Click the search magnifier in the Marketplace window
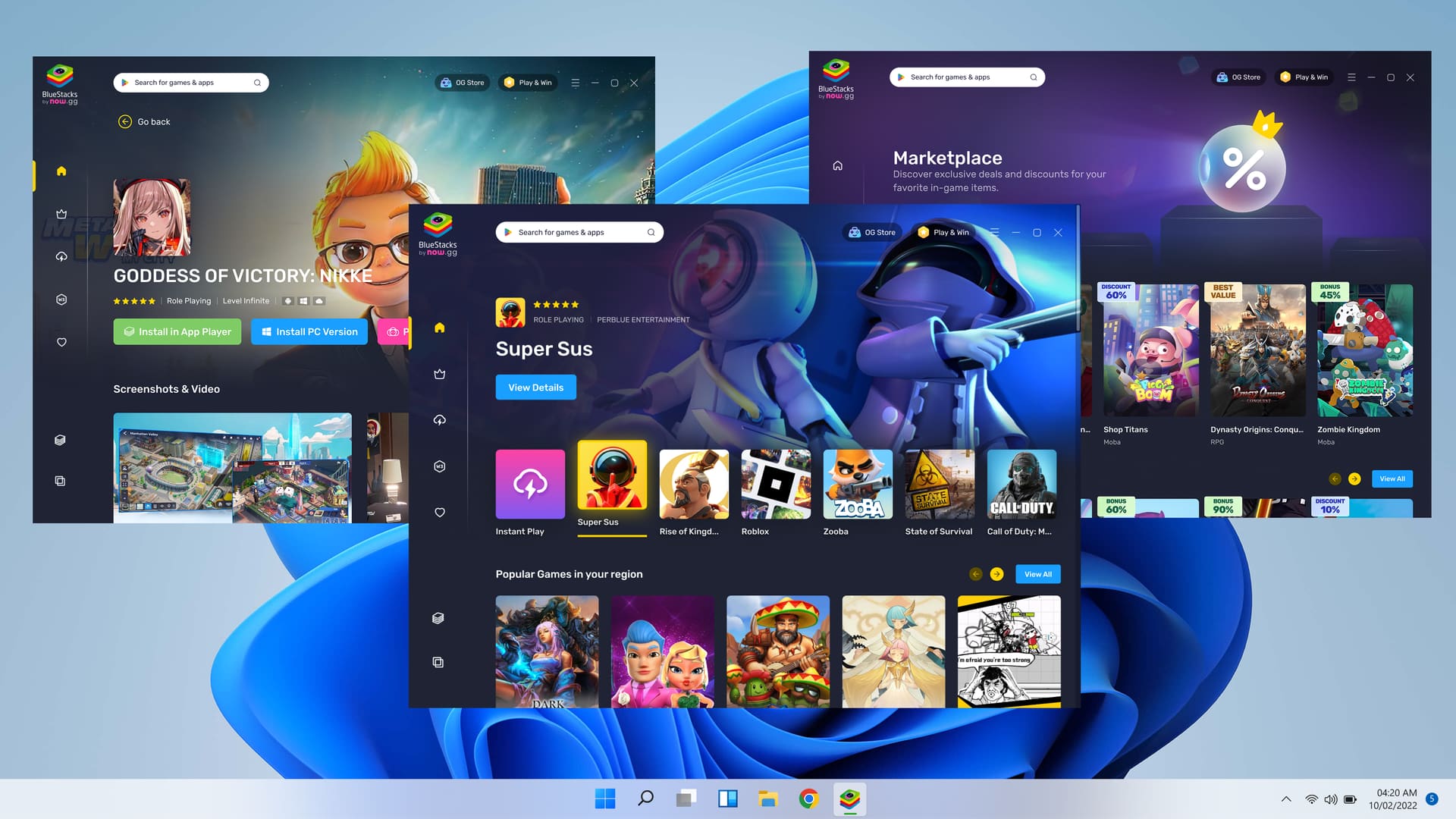Image resolution: width=1456 pixels, height=819 pixels. pos(1033,77)
